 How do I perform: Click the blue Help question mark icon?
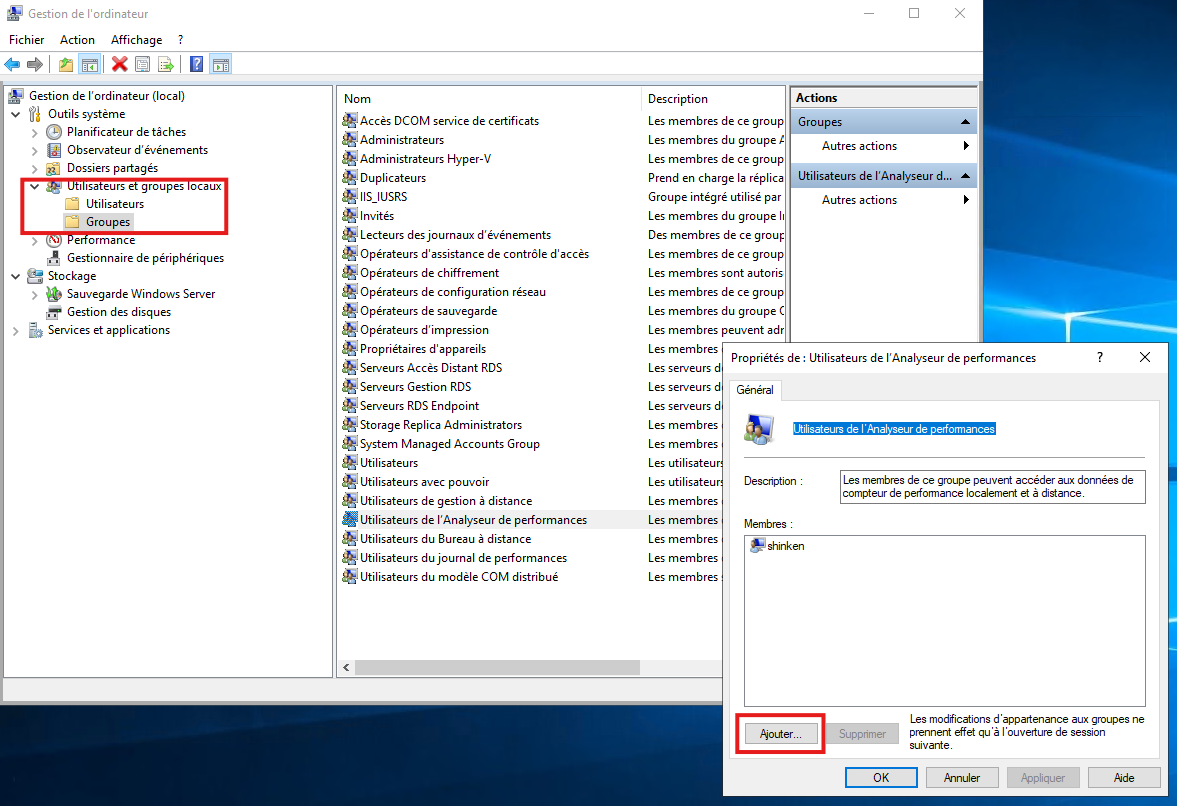pyautogui.click(x=196, y=65)
